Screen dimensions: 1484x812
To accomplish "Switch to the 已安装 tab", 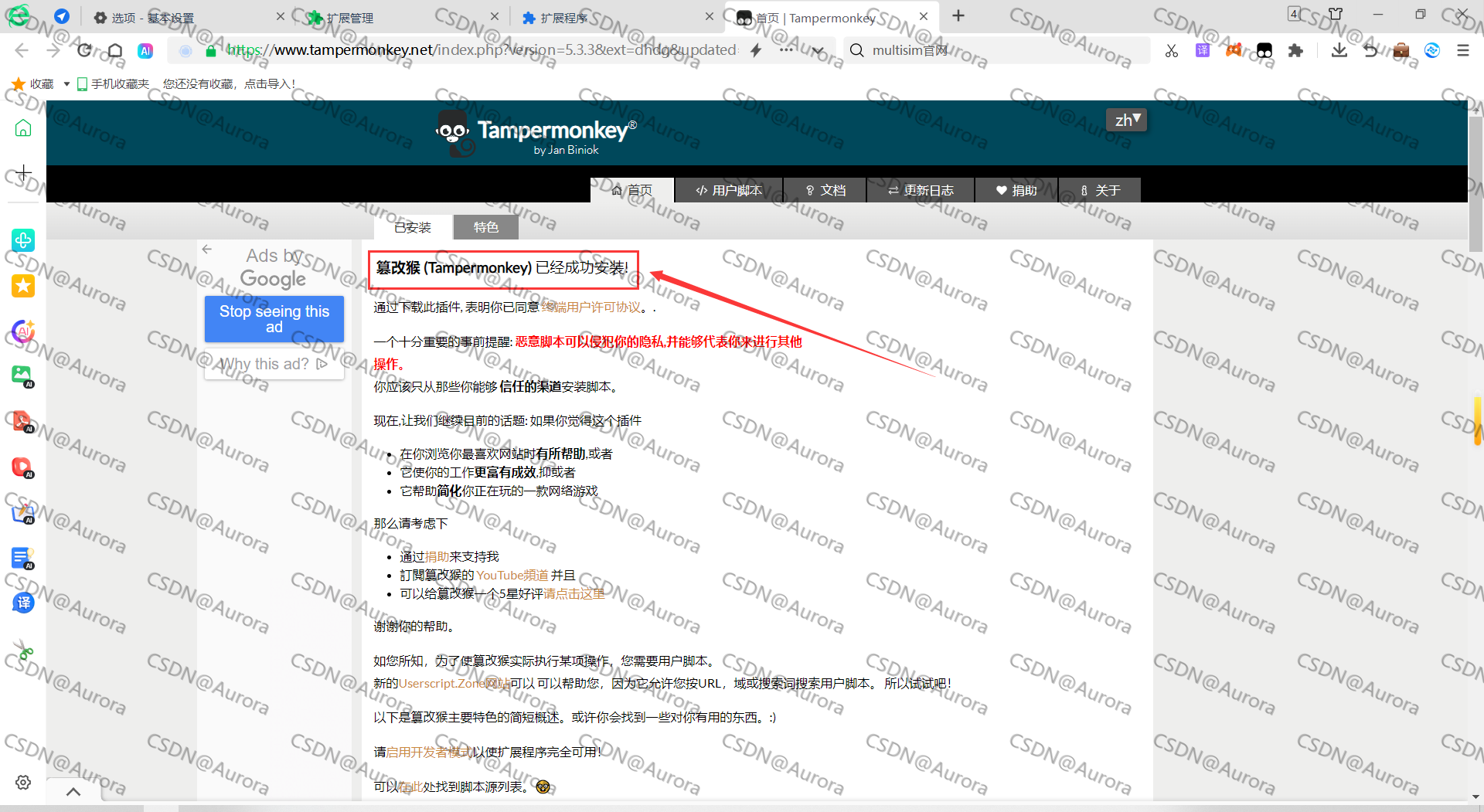I will 413,227.
